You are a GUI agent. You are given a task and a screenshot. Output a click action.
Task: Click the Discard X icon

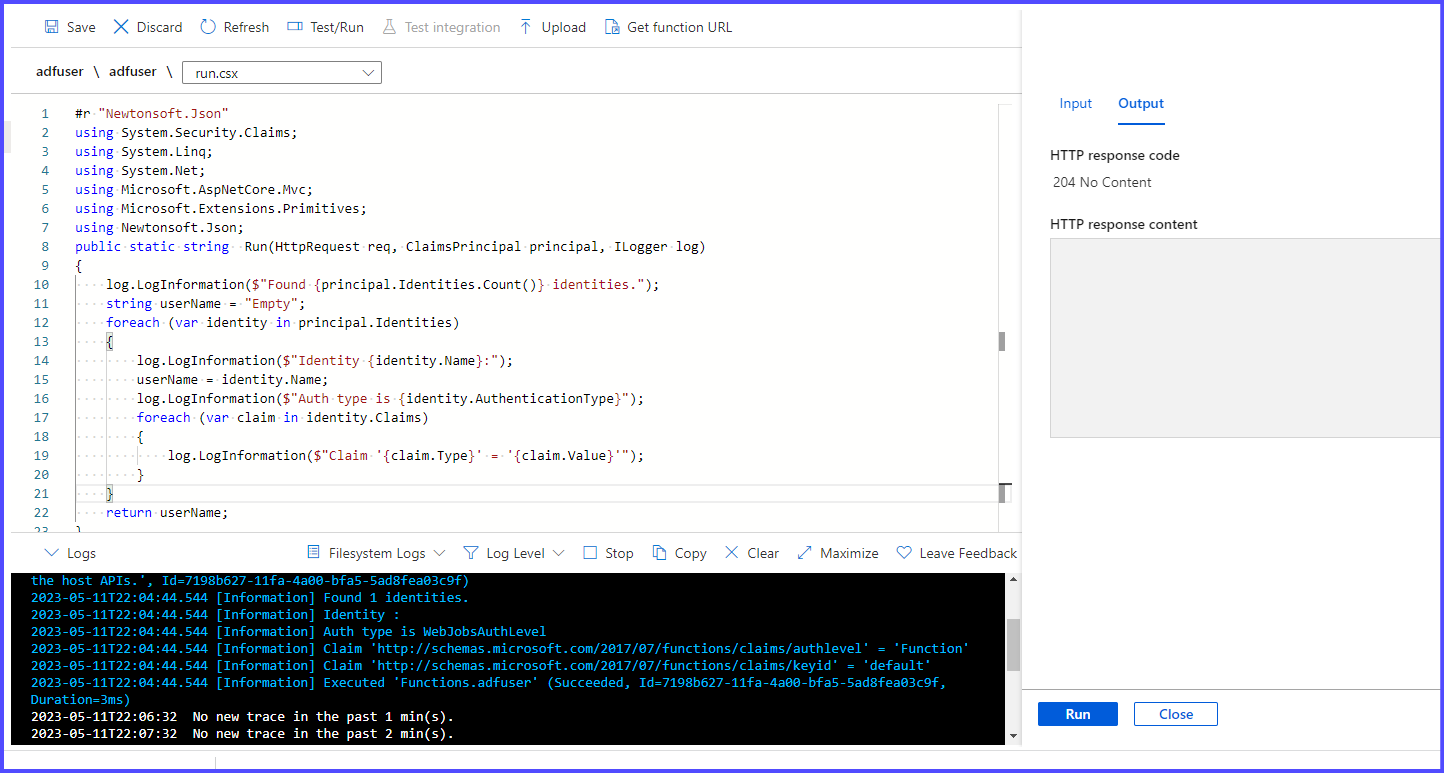121,27
